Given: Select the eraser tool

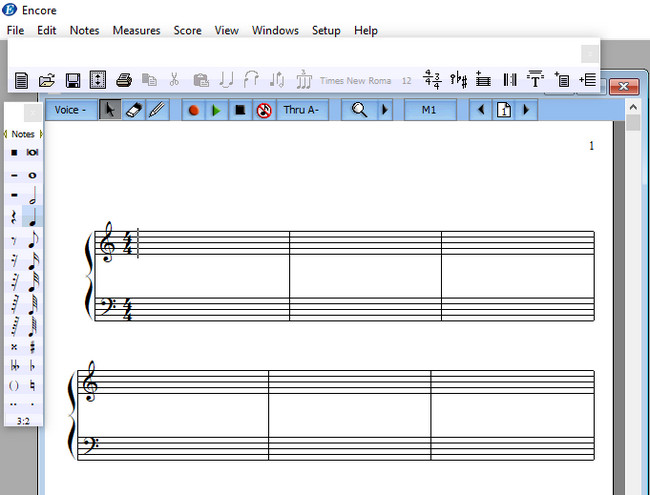Looking at the screenshot, I should pyautogui.click(x=134, y=110).
